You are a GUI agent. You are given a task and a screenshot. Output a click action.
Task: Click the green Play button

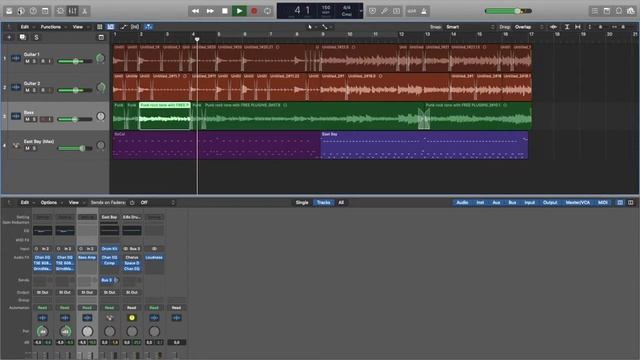pyautogui.click(x=239, y=11)
